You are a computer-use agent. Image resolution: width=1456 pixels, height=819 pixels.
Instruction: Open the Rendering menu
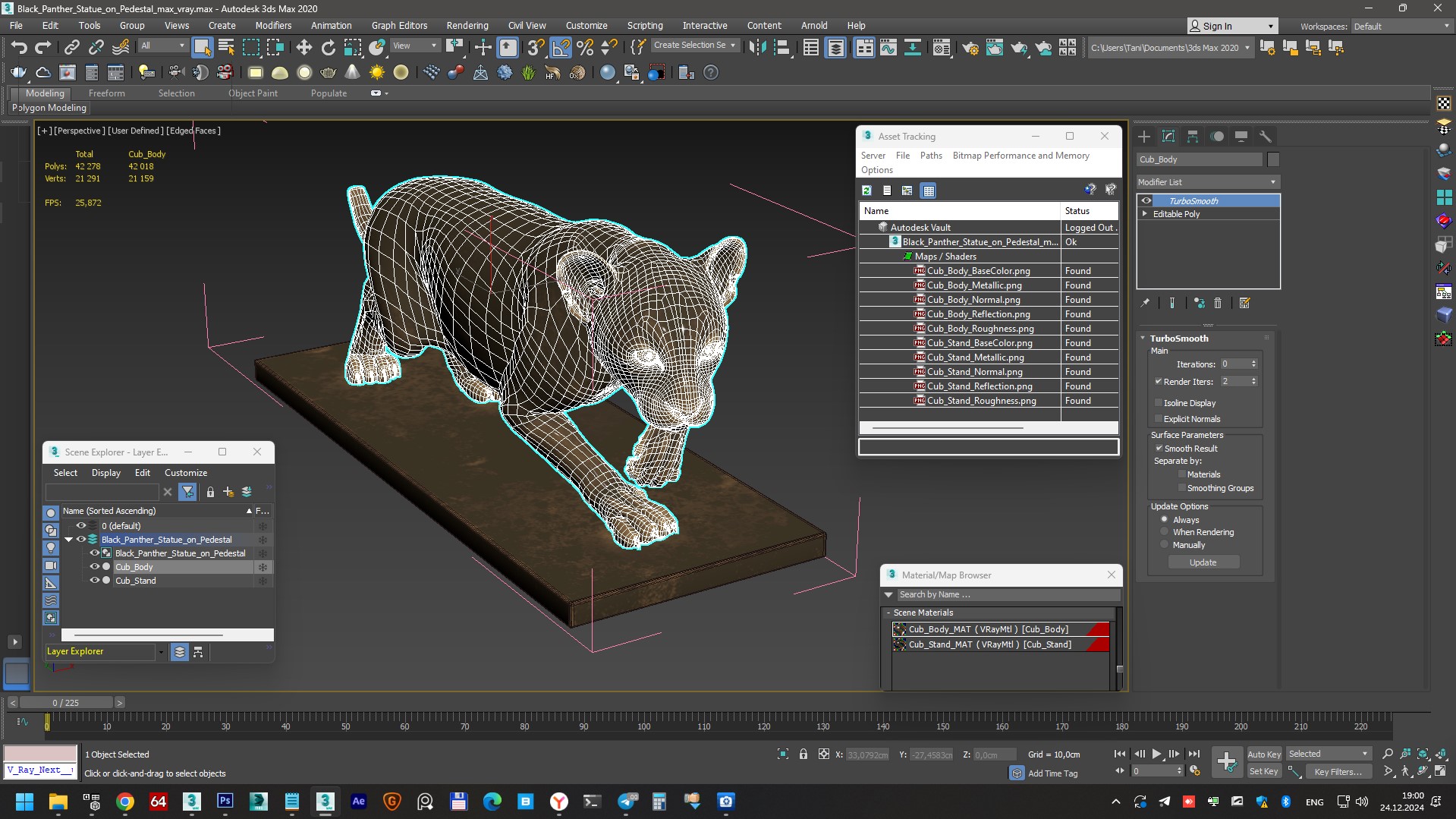(x=467, y=25)
